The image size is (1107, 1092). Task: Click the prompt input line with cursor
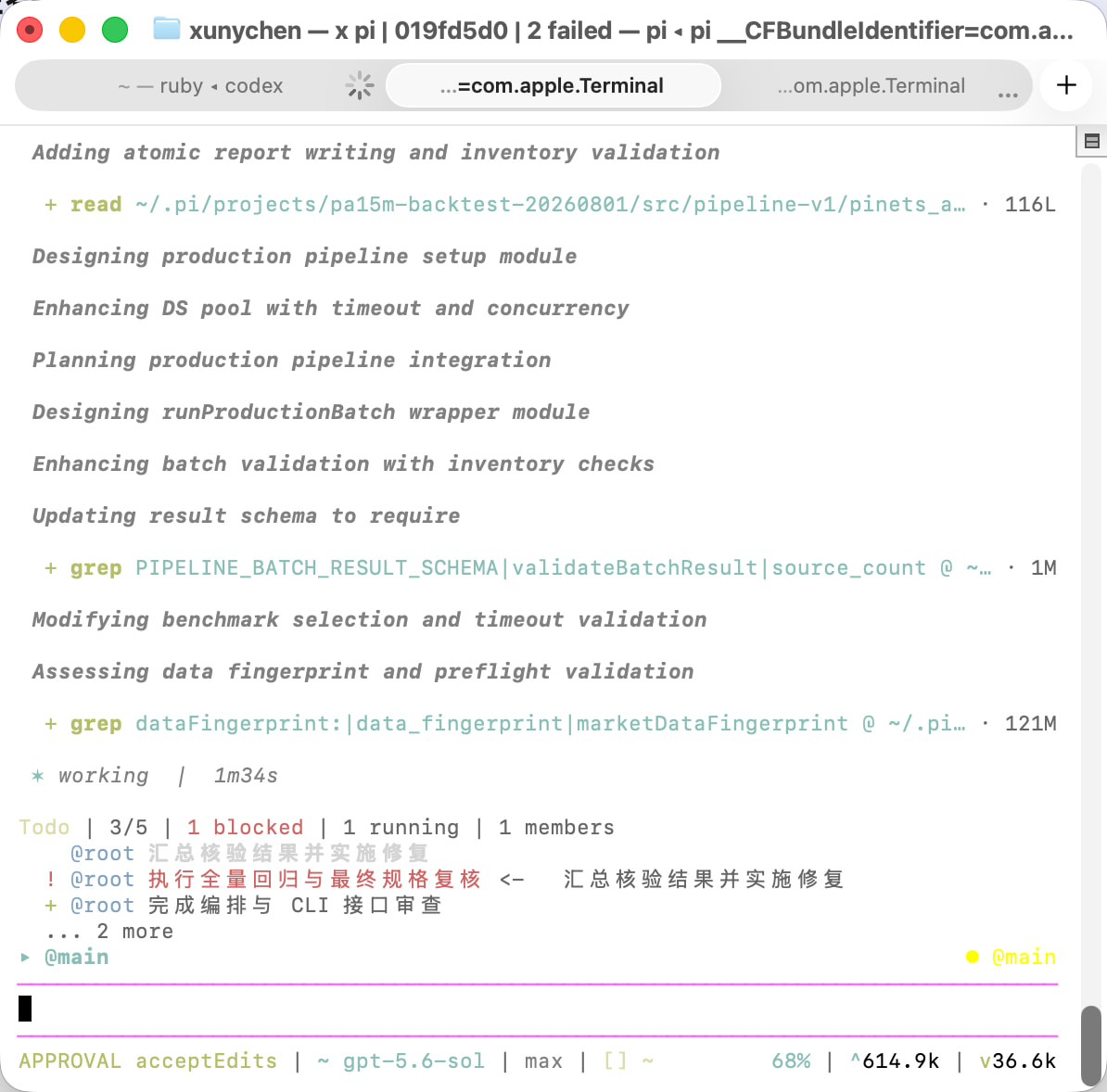[537, 1009]
